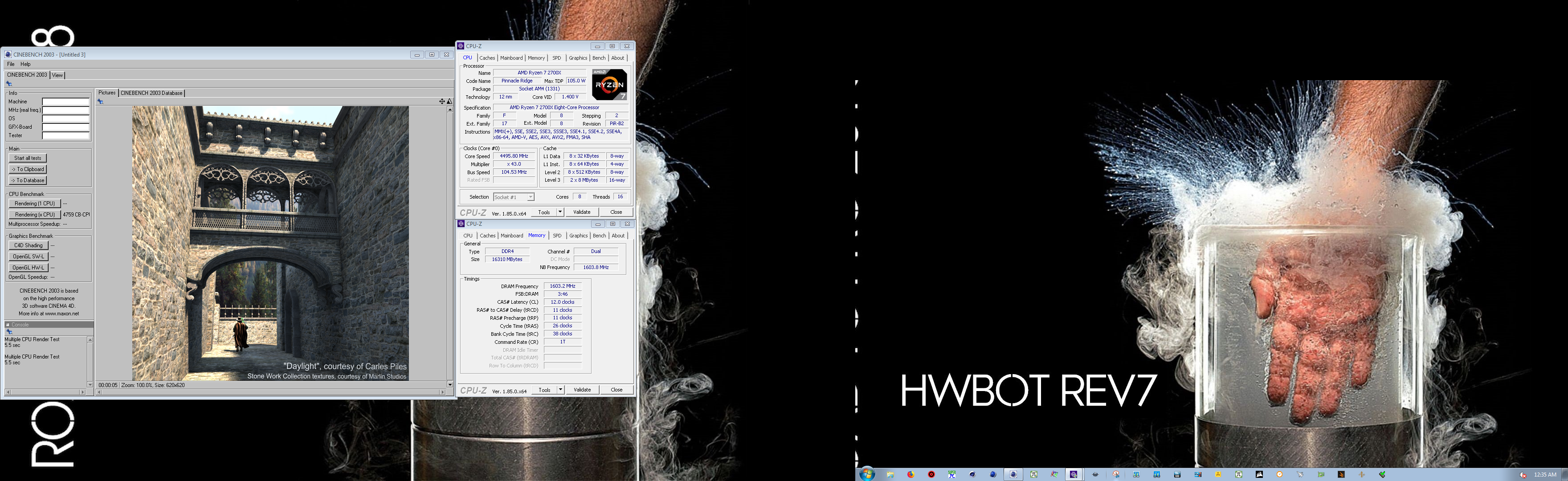This screenshot has width=1568, height=481.
Task: Click the yellow hazard-style taskbar icon
Action: tap(1218, 474)
